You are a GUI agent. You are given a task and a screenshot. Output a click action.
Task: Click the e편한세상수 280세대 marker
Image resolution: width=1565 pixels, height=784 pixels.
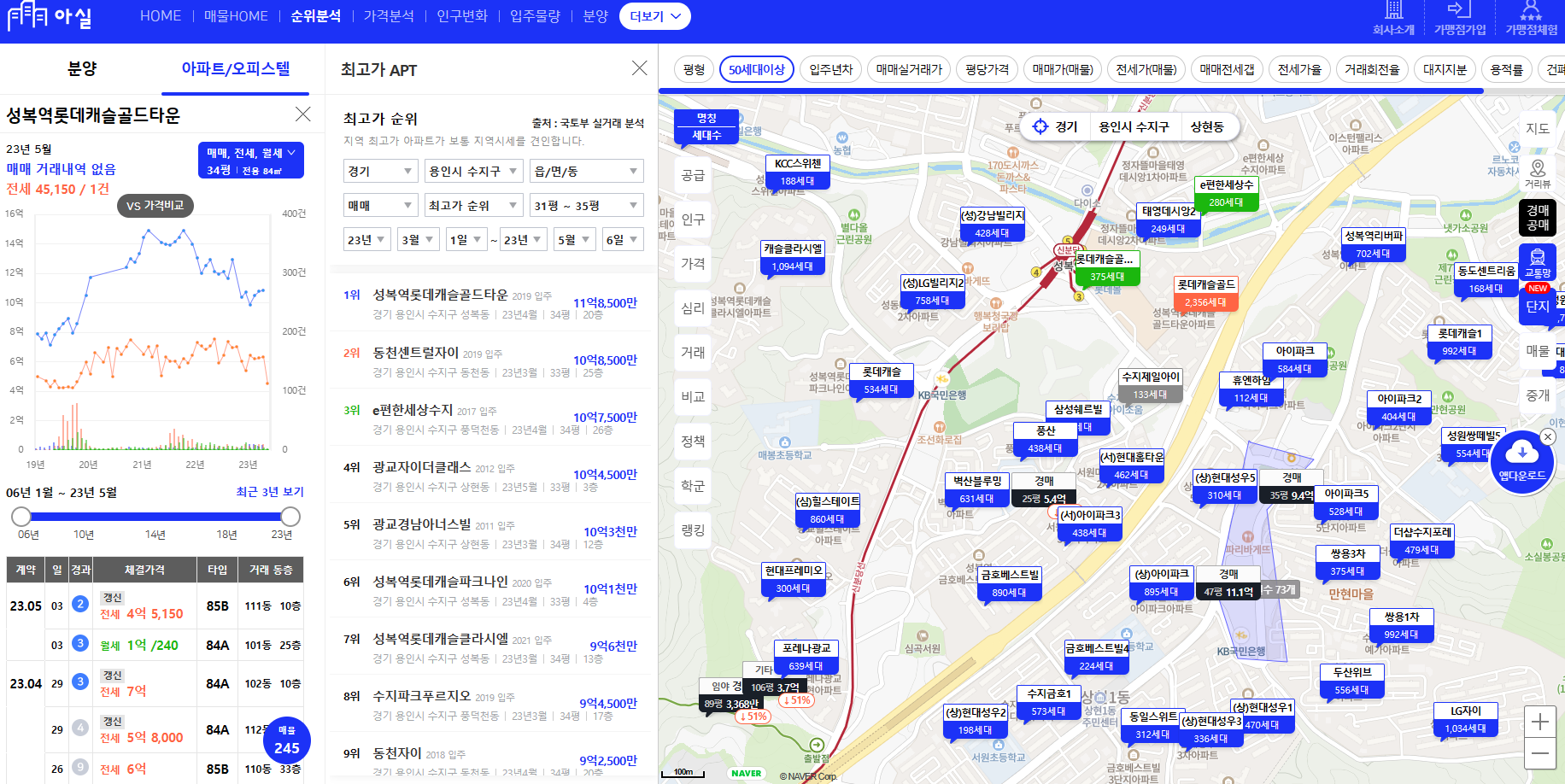(1226, 193)
